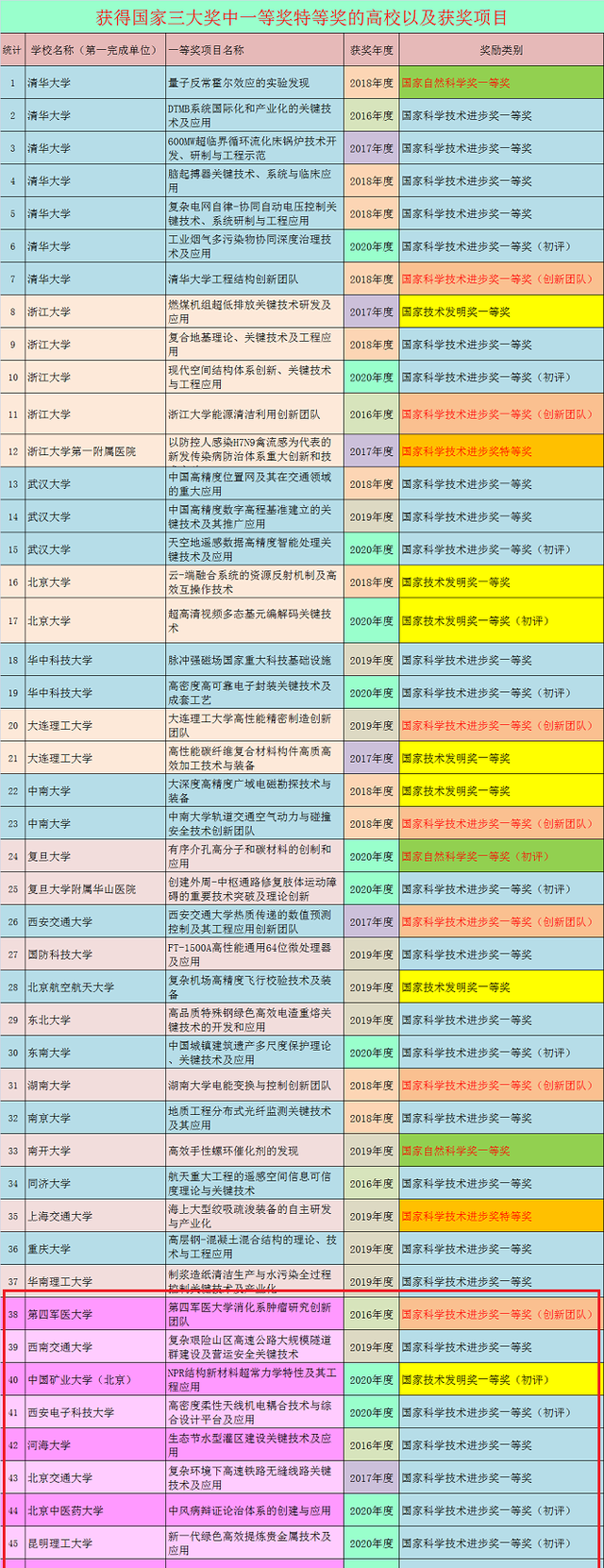Select the 海上大型绞吸疏浚装备 project cell
604x1568 pixels.
255,1217
